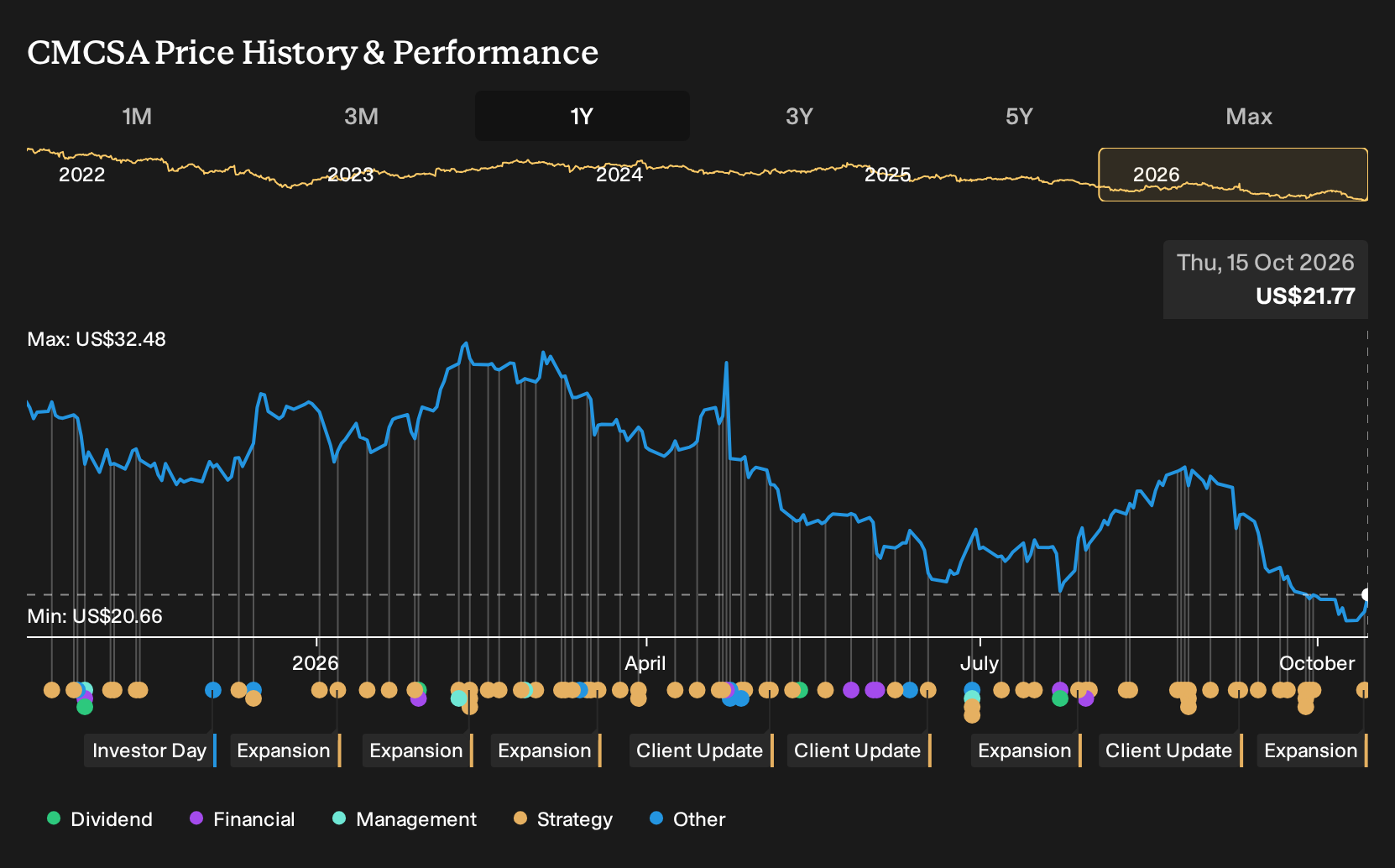This screenshot has height=868, width=1395.
Task: Click the Expansion label beside Investor Day
Action: coord(285,750)
